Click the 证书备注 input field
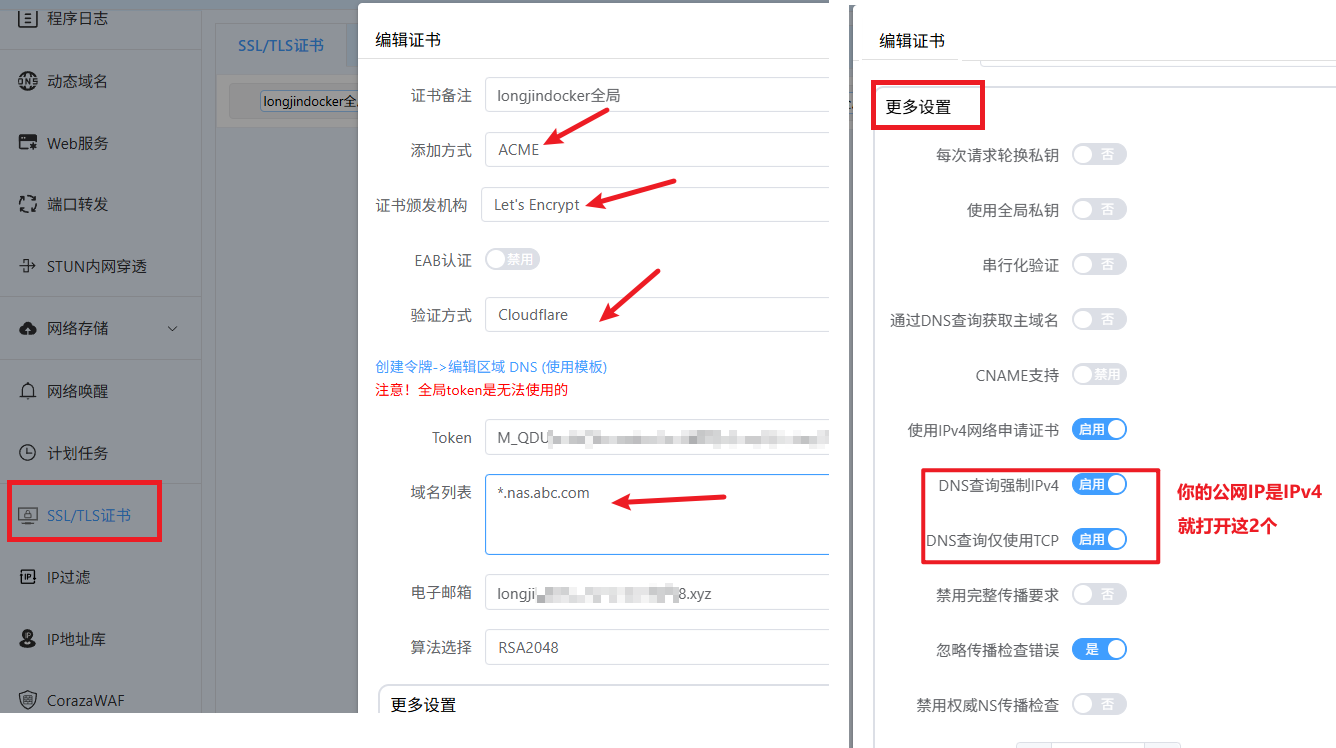 pyautogui.click(x=657, y=95)
